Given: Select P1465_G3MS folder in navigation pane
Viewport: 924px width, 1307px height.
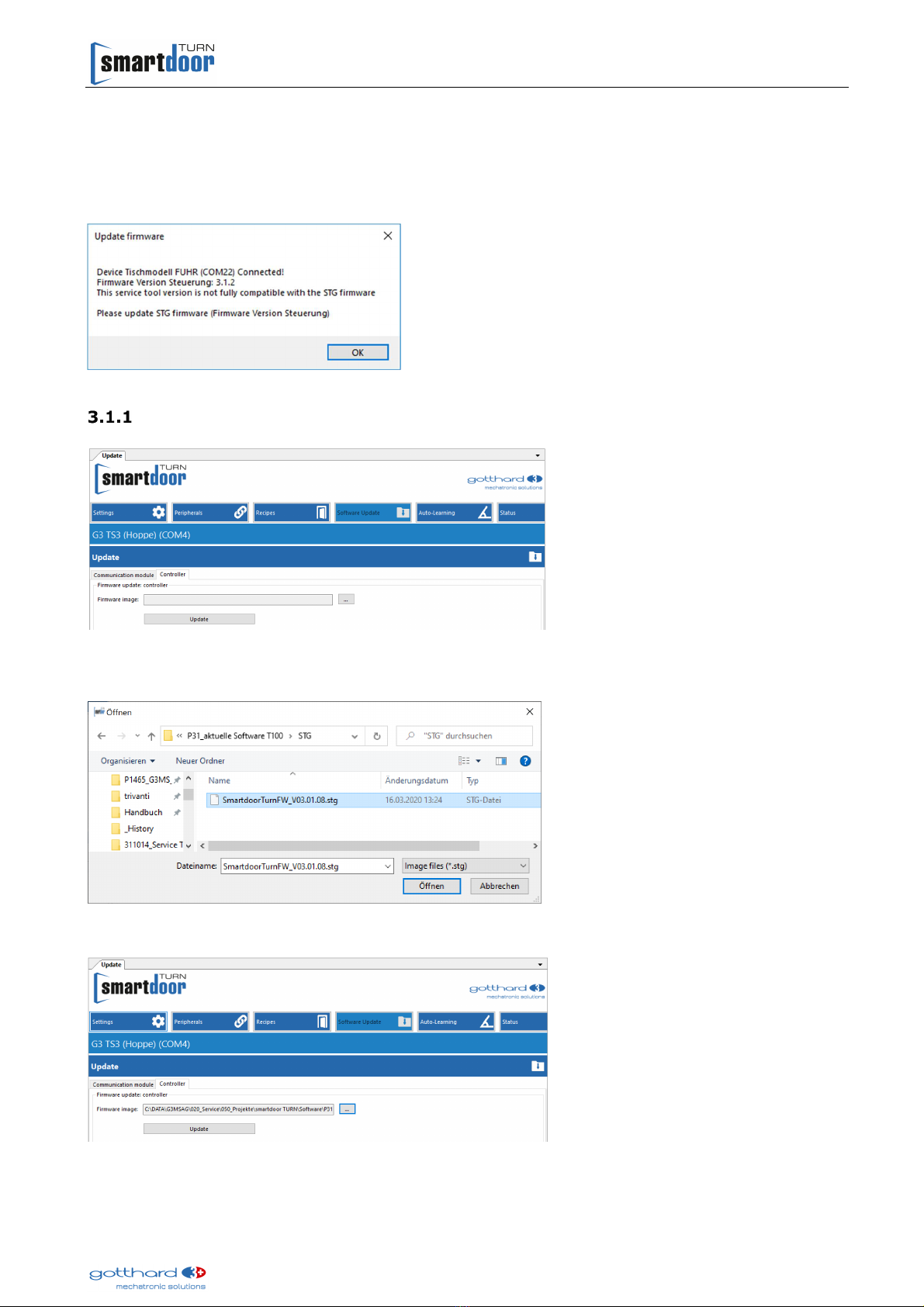Looking at the screenshot, I should click(x=146, y=780).
